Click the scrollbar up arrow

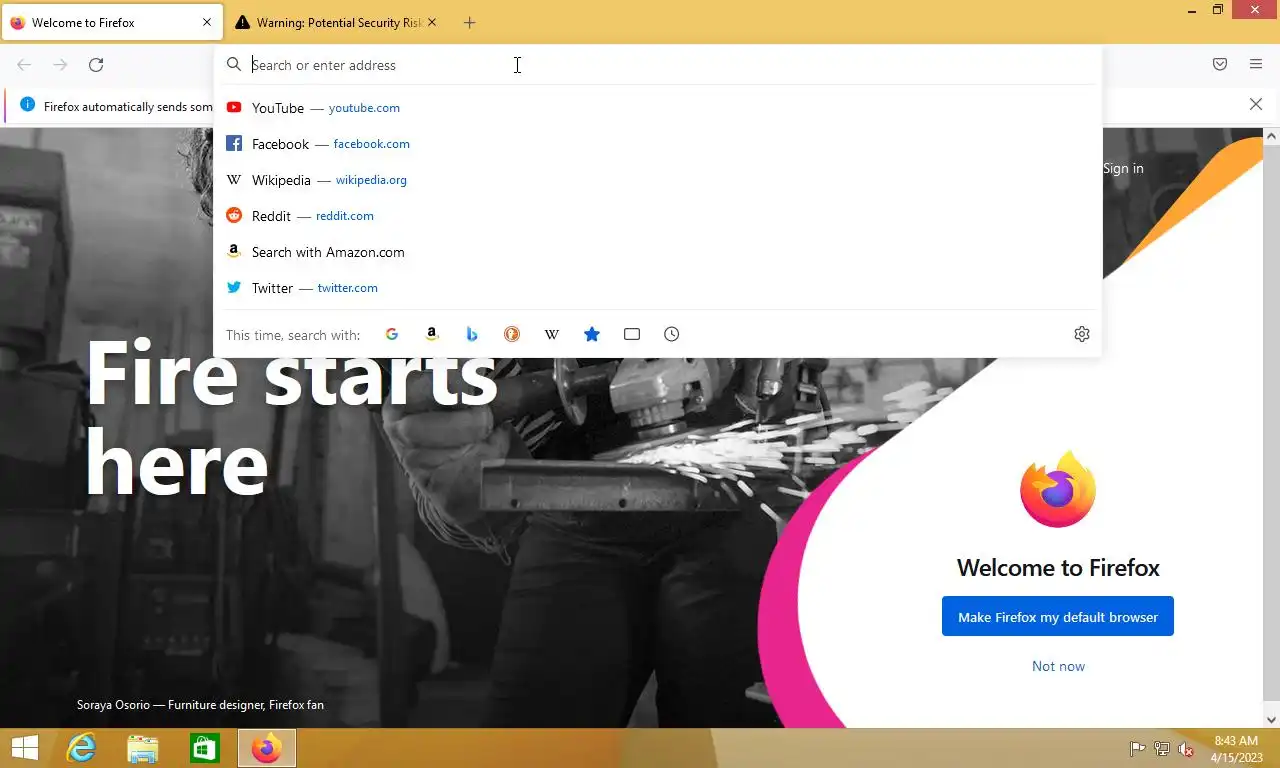(x=1271, y=135)
